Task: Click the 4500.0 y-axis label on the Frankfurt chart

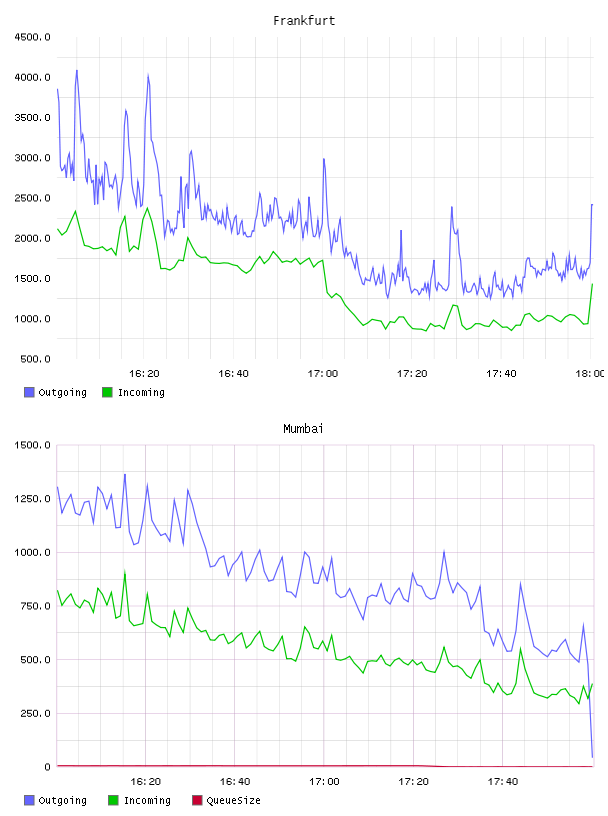Action: tap(32, 37)
